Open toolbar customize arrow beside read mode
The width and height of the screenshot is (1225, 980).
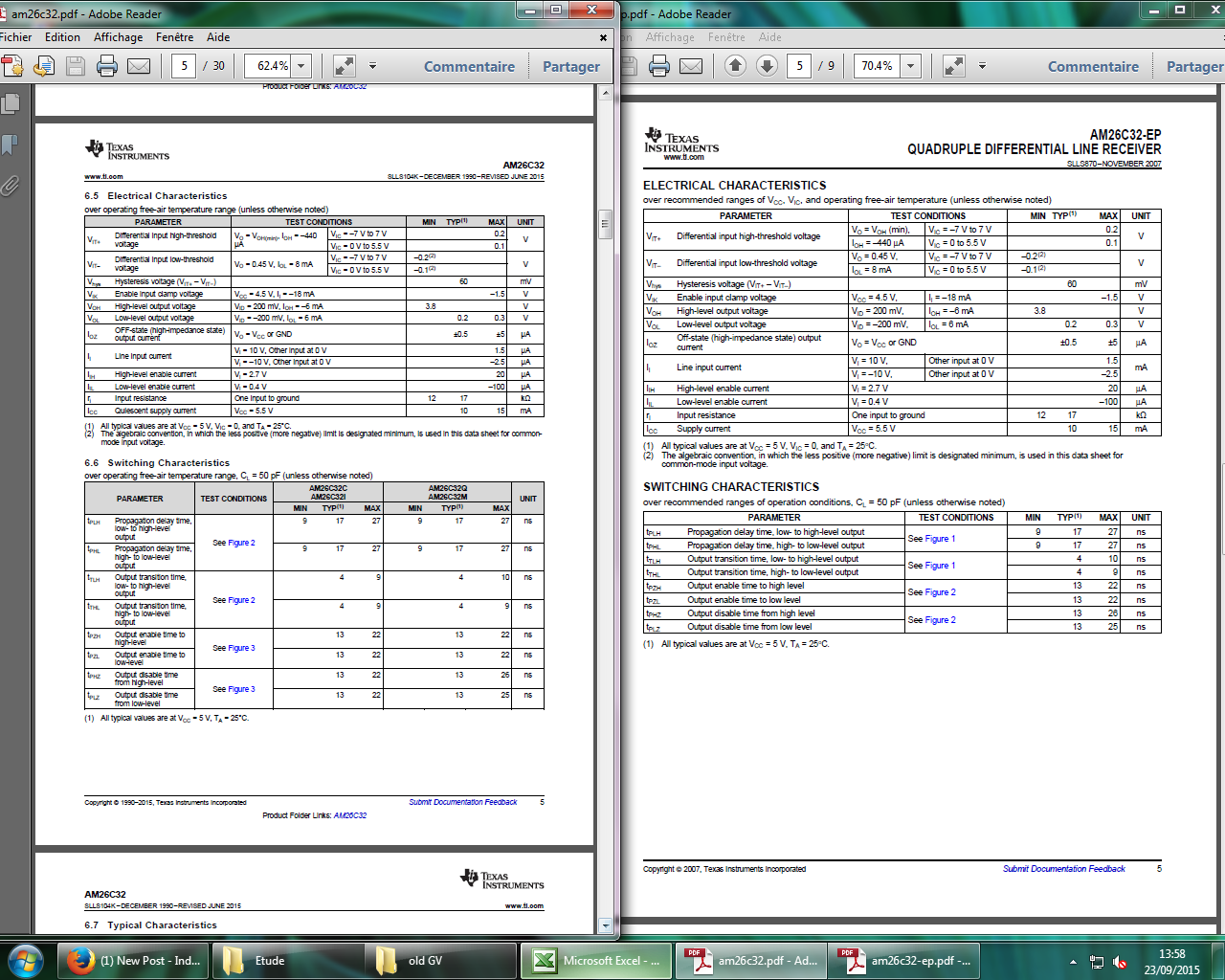click(x=372, y=66)
